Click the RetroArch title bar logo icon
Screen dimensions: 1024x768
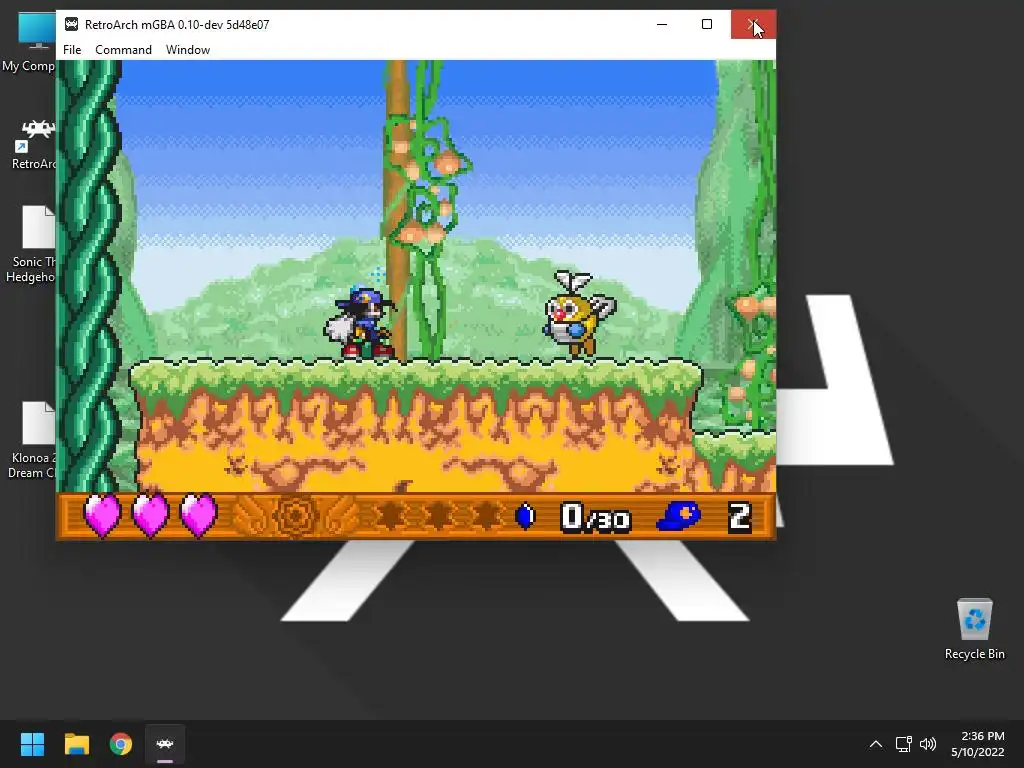click(x=71, y=24)
